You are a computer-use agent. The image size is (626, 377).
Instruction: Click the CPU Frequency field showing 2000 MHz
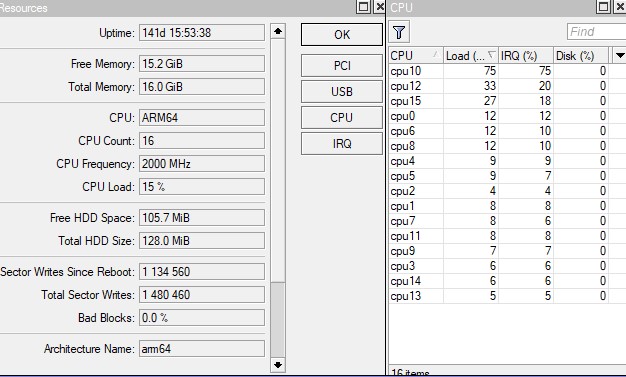[202, 164]
